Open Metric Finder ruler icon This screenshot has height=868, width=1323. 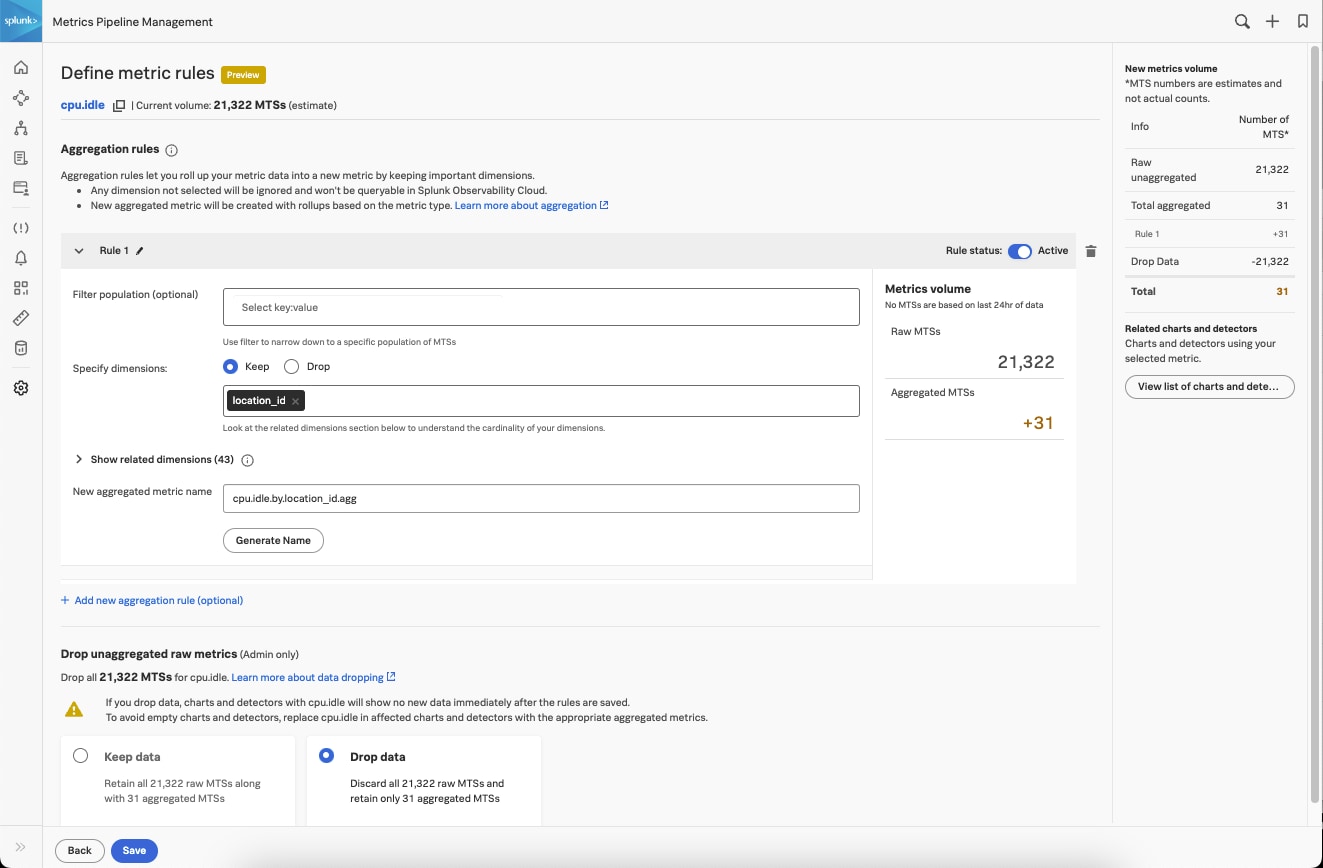[x=21, y=318]
